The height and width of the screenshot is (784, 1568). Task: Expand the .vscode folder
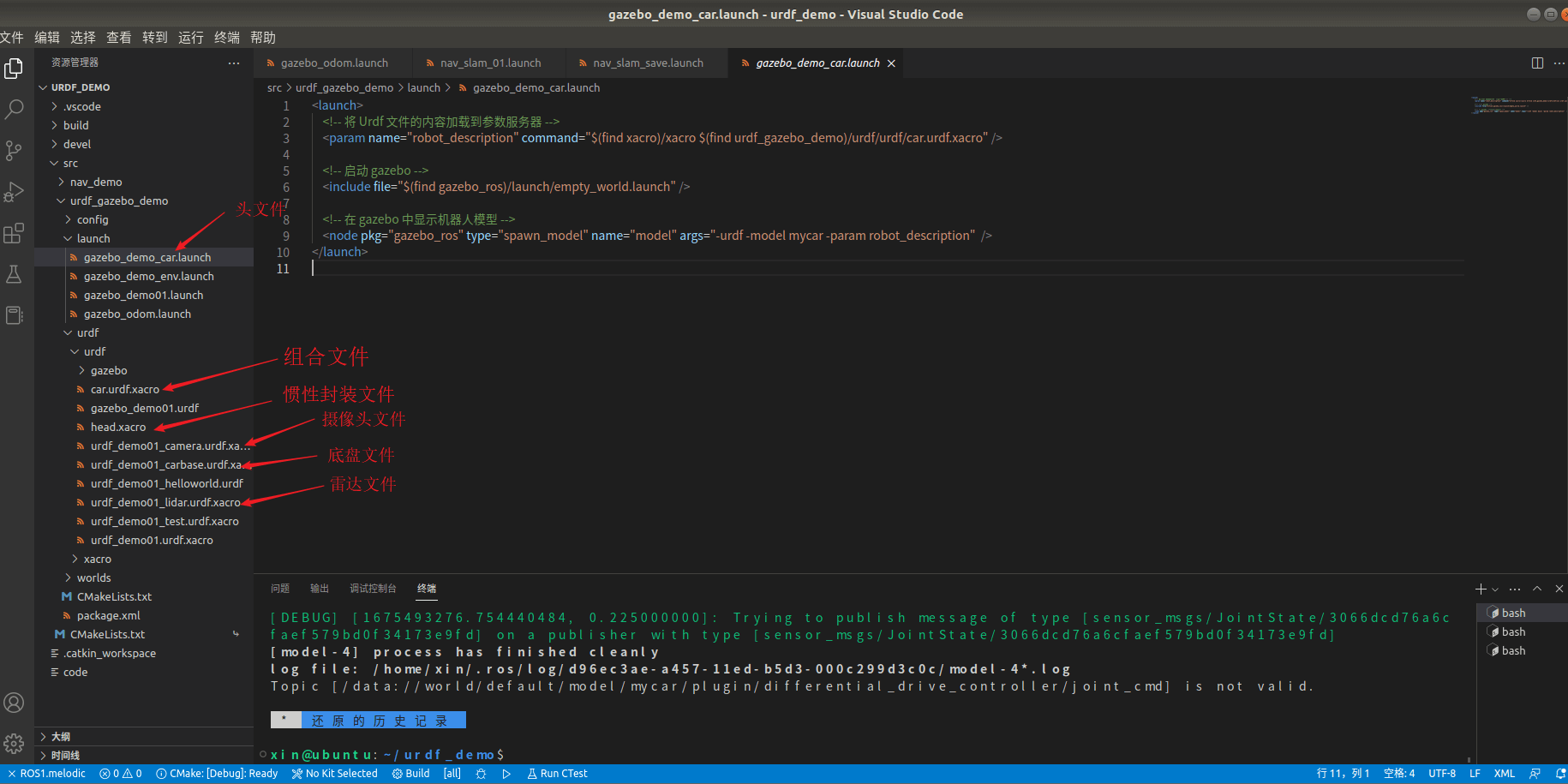(x=144, y=106)
